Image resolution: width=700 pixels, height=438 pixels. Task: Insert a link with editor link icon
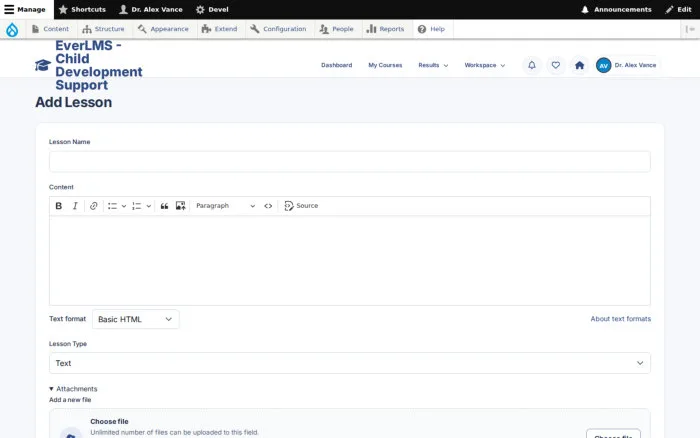[93, 206]
